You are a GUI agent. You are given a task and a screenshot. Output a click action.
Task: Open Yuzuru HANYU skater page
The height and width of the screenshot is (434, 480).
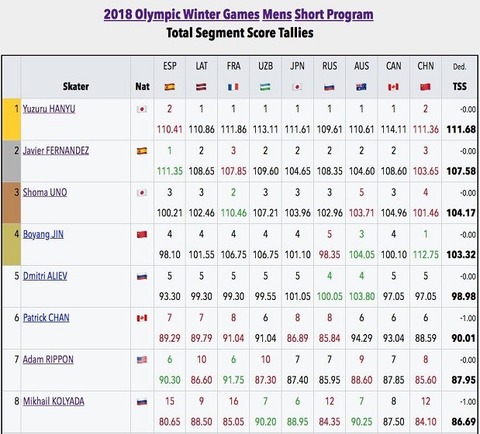point(49,109)
